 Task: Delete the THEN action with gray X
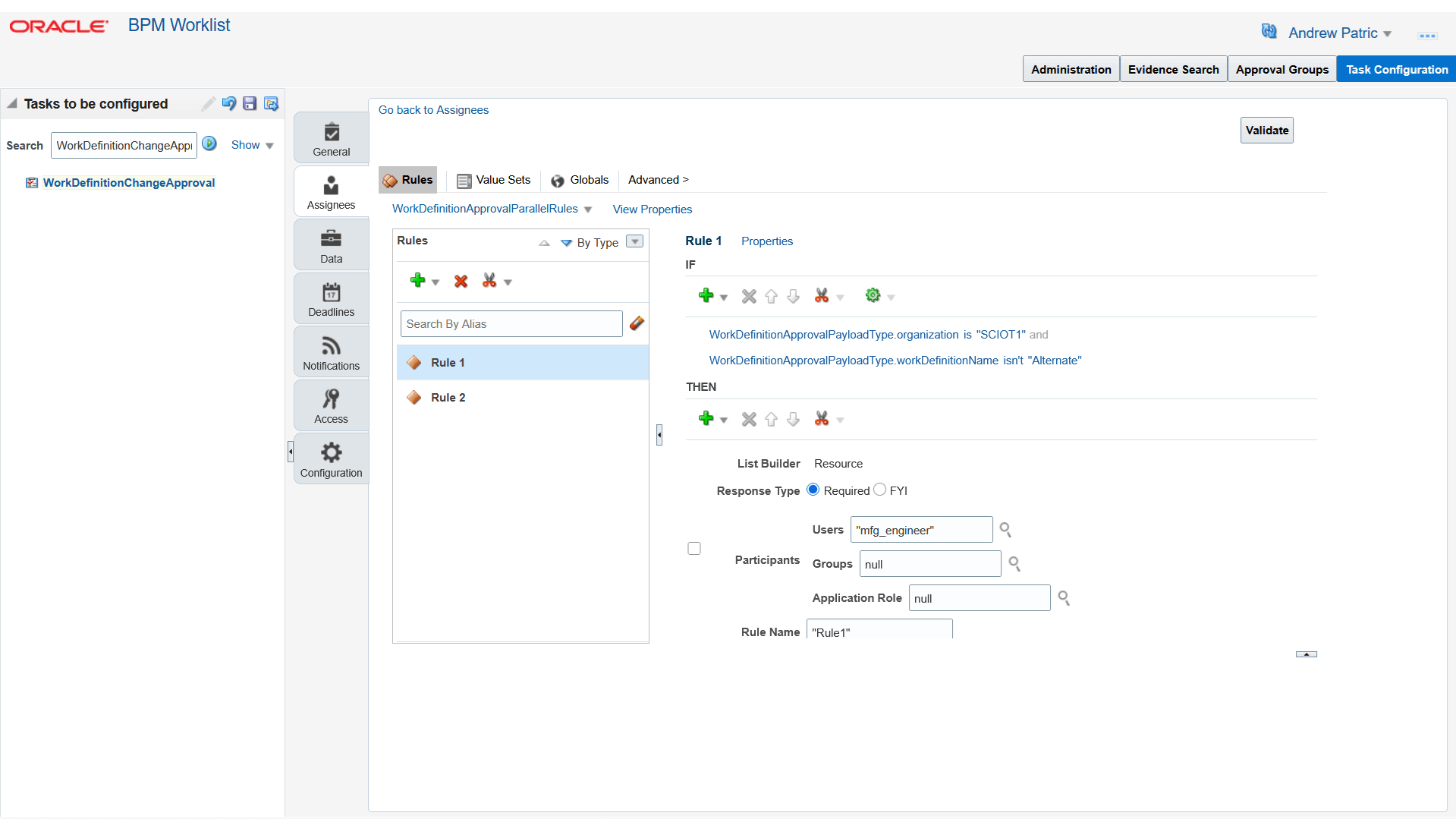749,419
